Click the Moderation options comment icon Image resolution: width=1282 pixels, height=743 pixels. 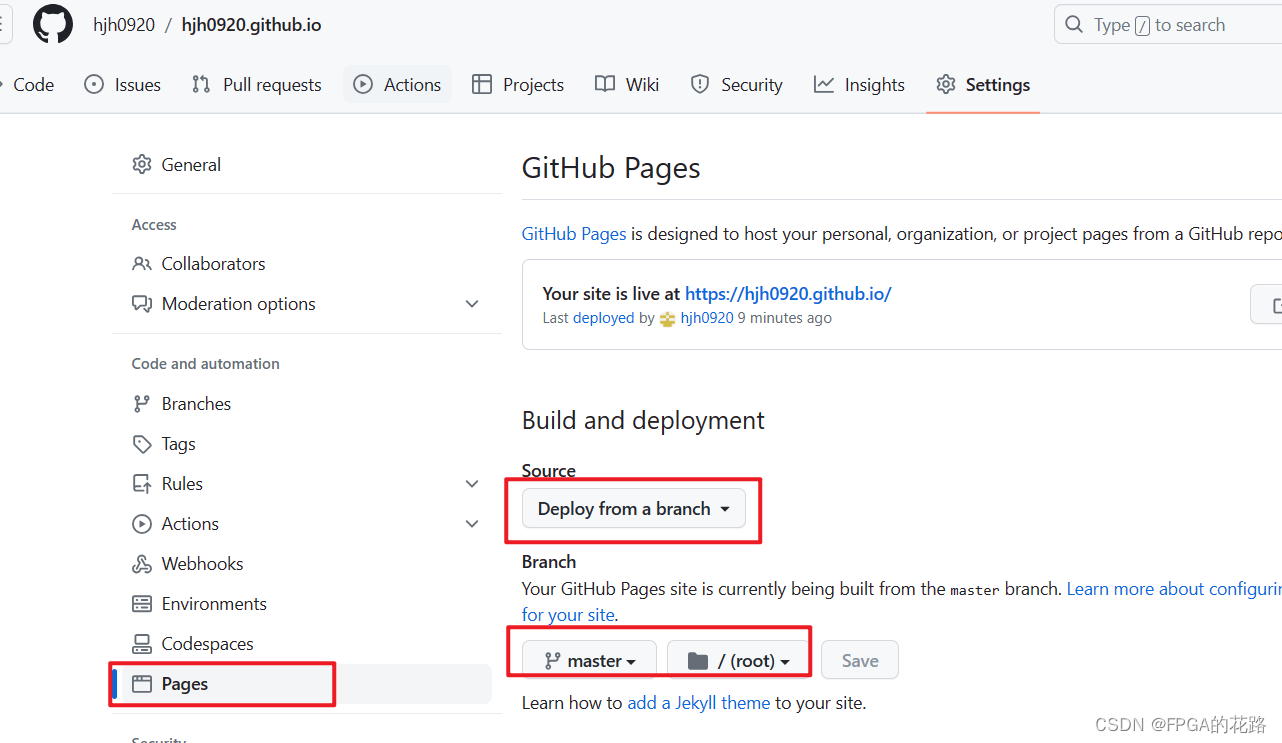pos(142,304)
